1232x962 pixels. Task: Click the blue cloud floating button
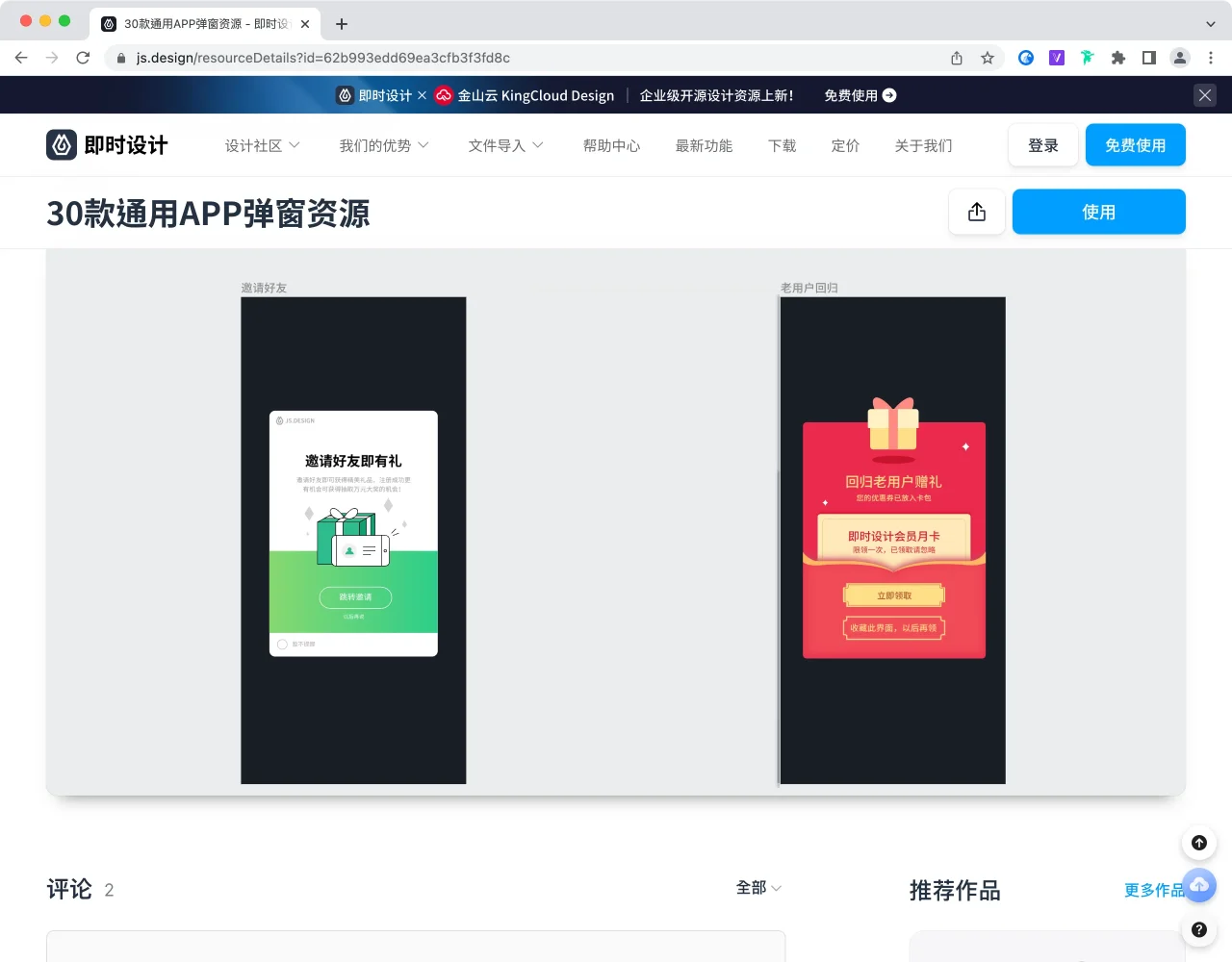1199,885
